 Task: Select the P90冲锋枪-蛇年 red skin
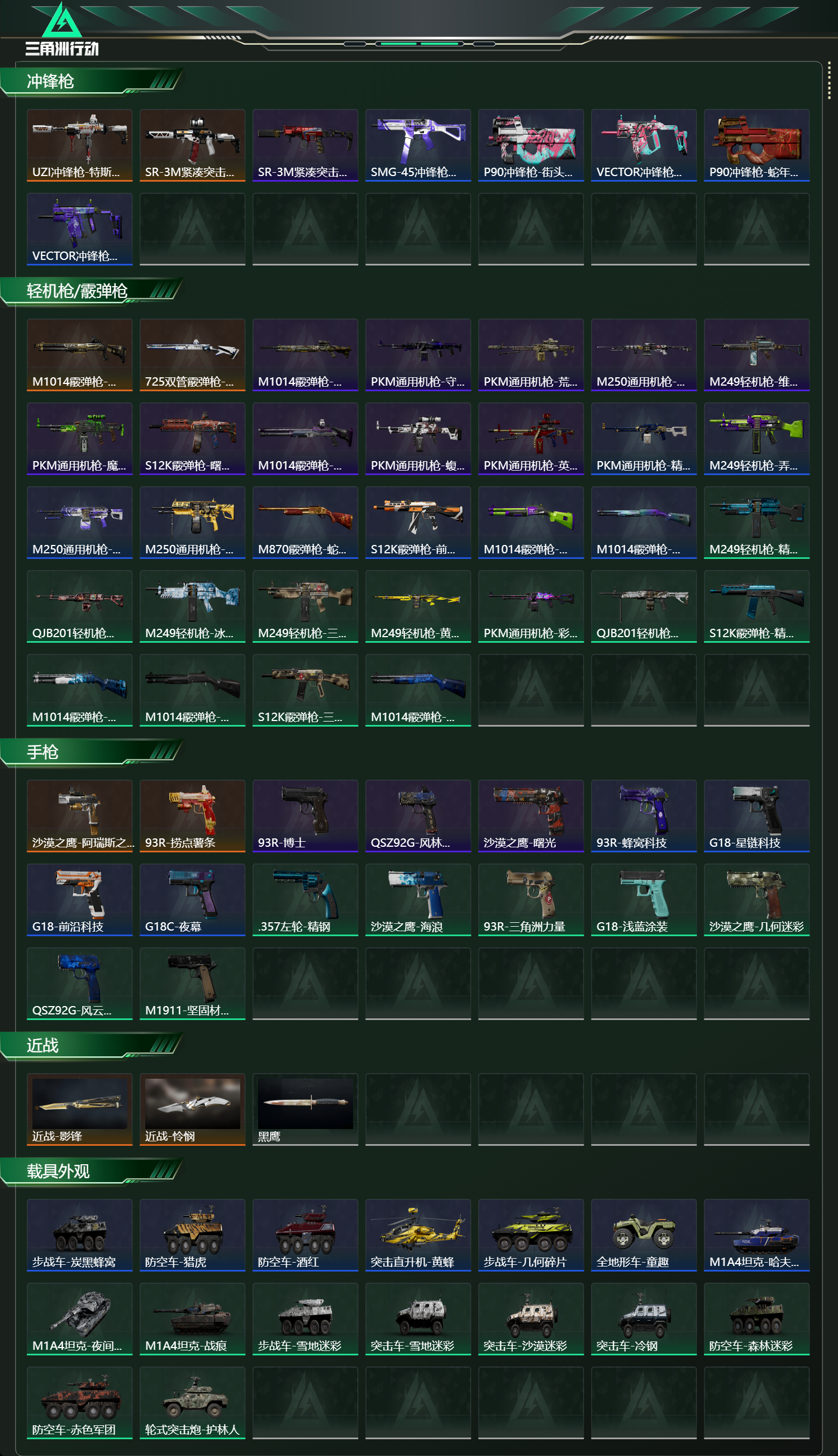click(x=756, y=145)
